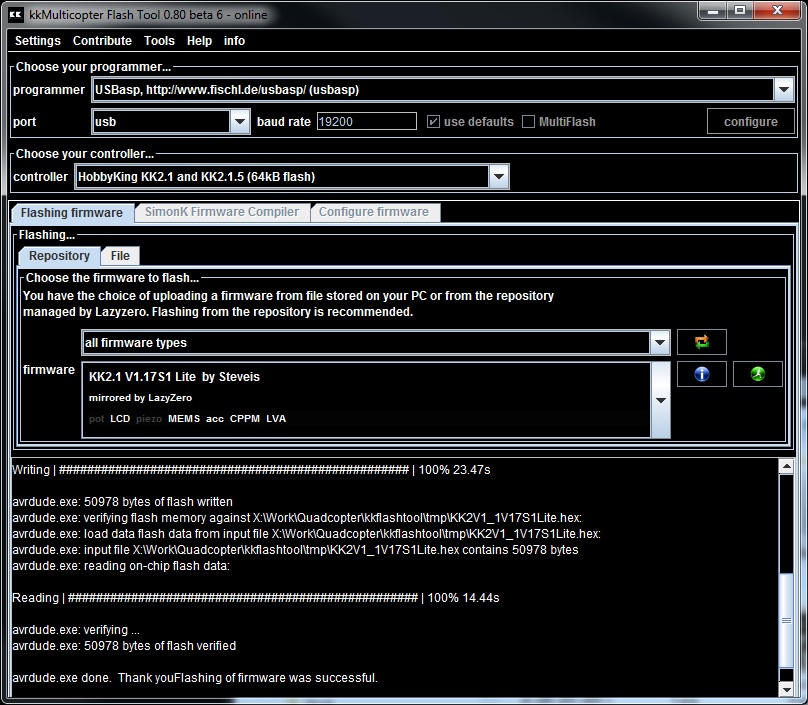
Task: Click the refresh repository icon button
Action: [x=701, y=342]
